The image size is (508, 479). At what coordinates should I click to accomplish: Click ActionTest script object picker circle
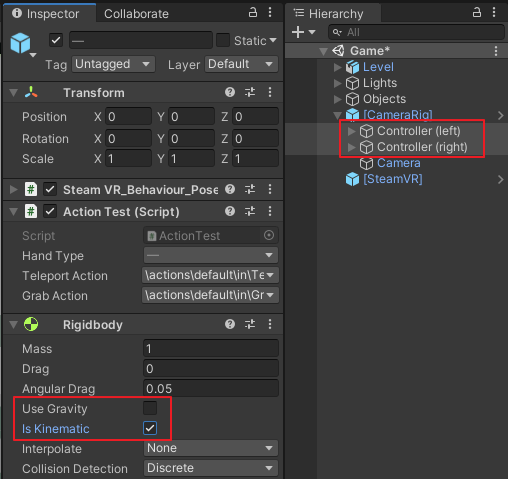269,235
